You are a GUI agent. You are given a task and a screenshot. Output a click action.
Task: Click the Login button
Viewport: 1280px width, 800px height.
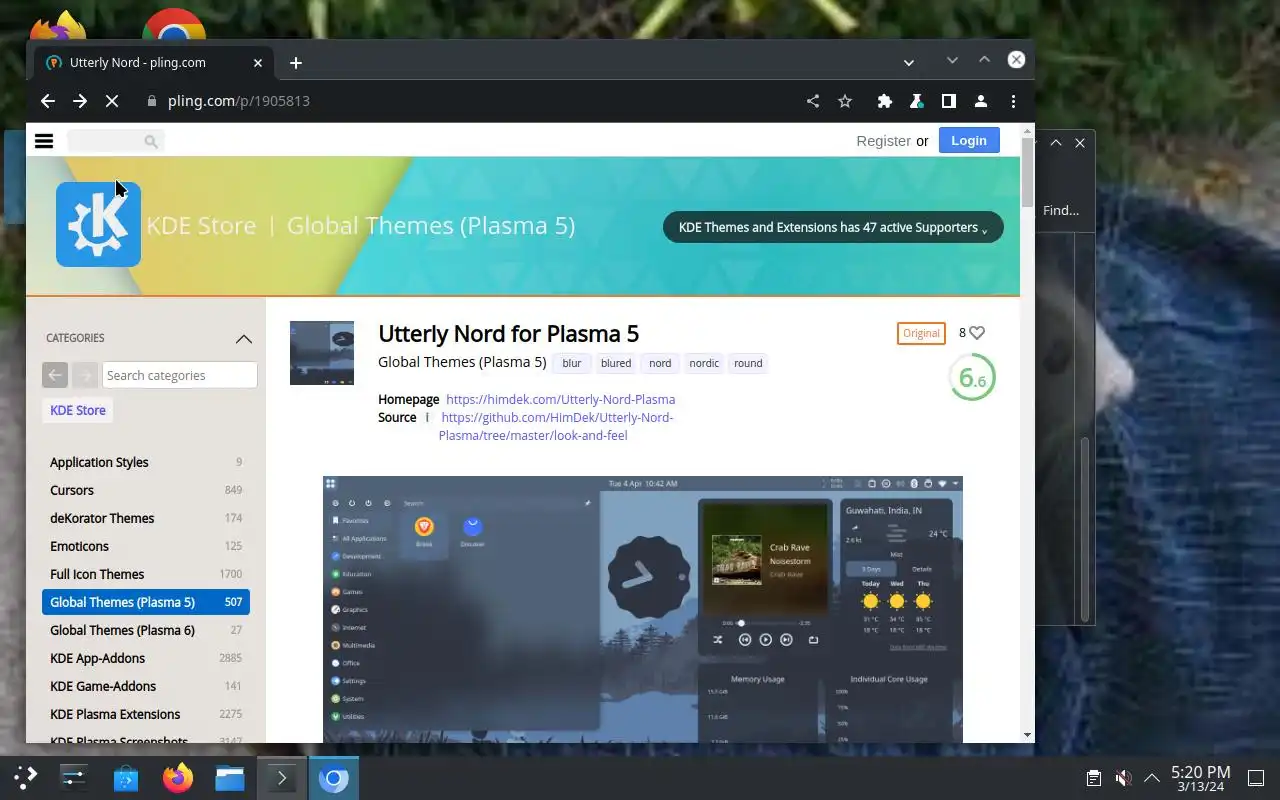point(968,141)
